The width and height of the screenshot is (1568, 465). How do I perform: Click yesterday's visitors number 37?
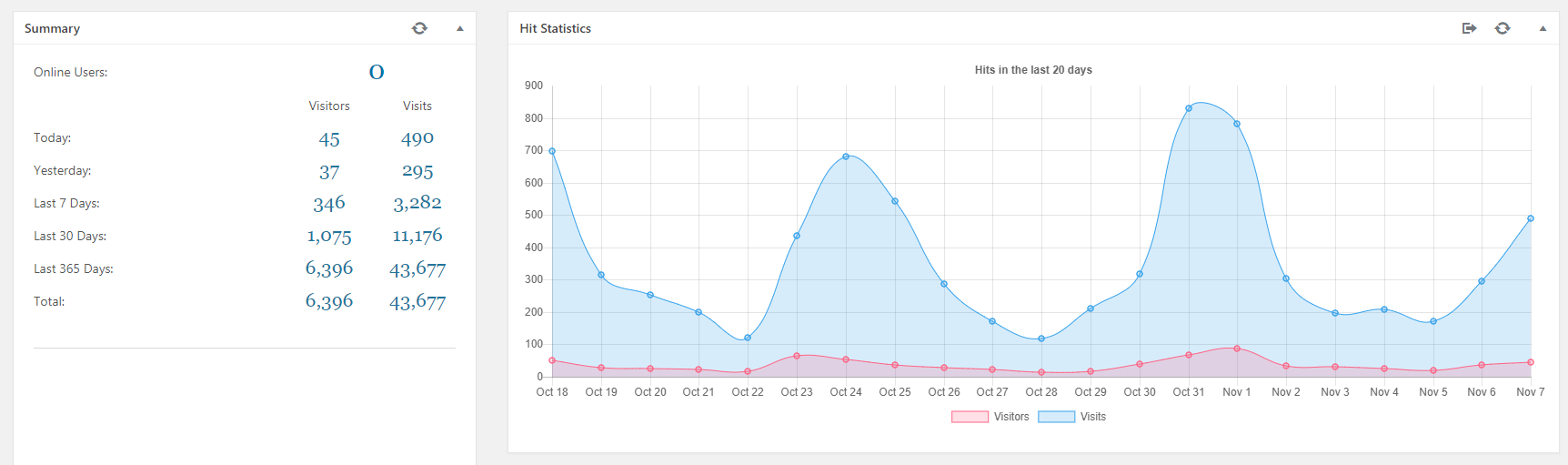click(x=329, y=172)
